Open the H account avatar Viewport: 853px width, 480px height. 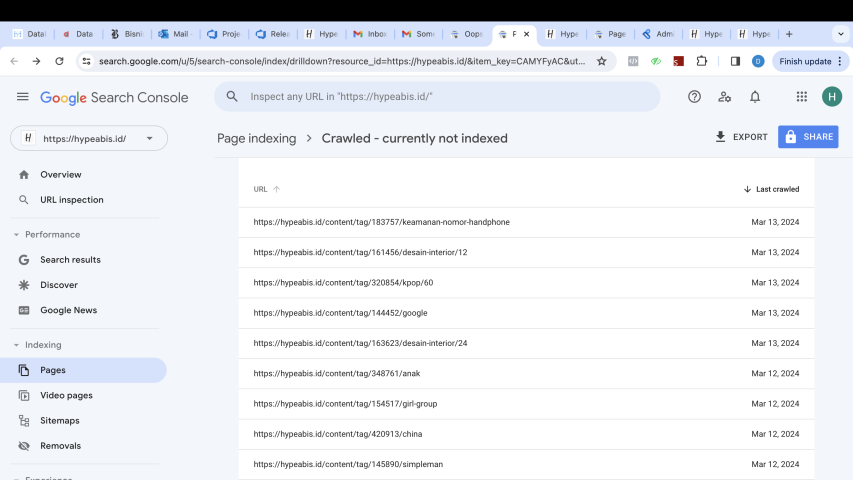832,97
